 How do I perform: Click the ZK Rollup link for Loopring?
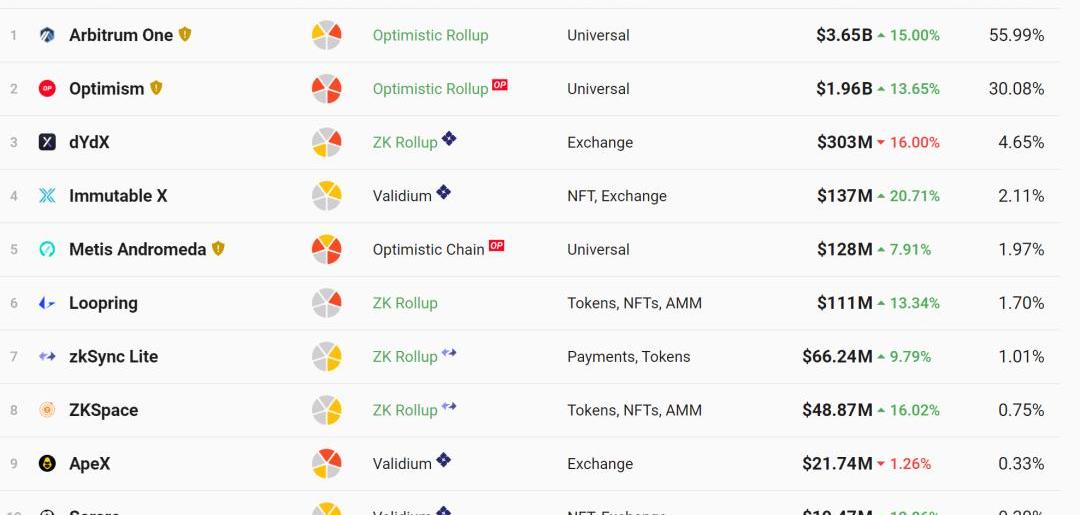click(x=405, y=303)
